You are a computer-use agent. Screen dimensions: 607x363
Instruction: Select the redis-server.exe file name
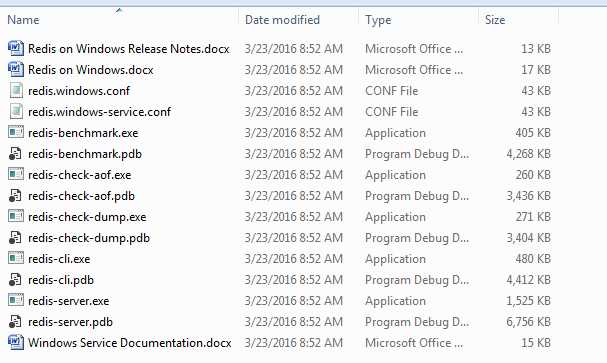[69, 301]
